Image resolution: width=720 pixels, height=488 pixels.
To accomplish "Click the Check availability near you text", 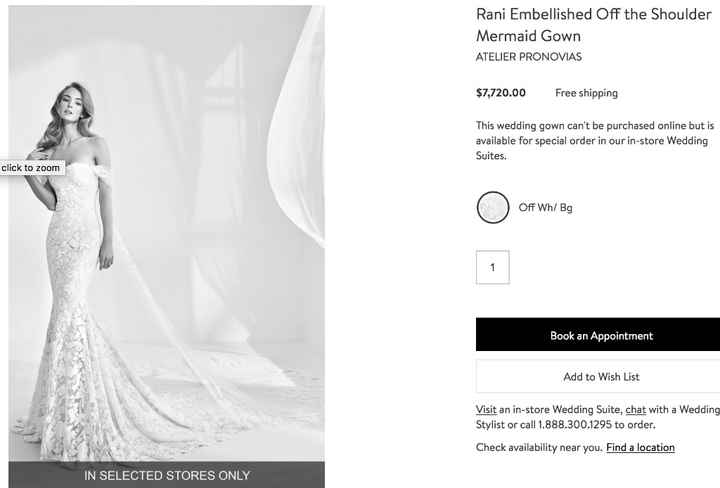I will pyautogui.click(x=538, y=447).
